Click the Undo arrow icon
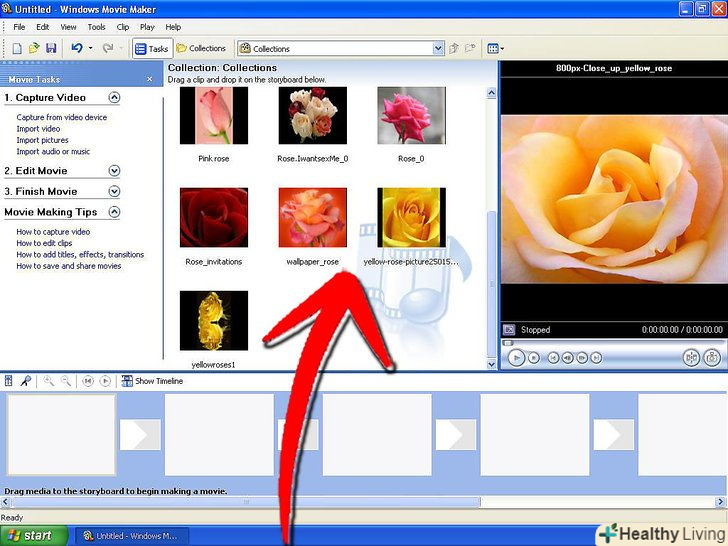Image resolution: width=728 pixels, height=546 pixels. 77,48
